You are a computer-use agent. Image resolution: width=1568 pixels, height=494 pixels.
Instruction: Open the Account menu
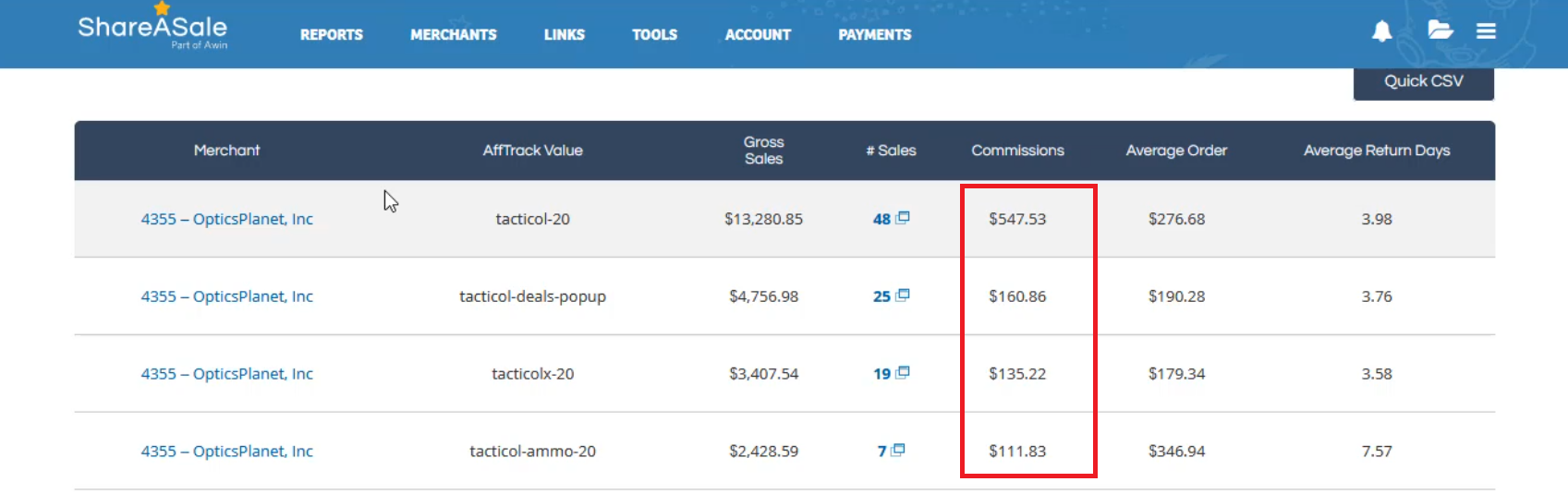click(x=758, y=34)
